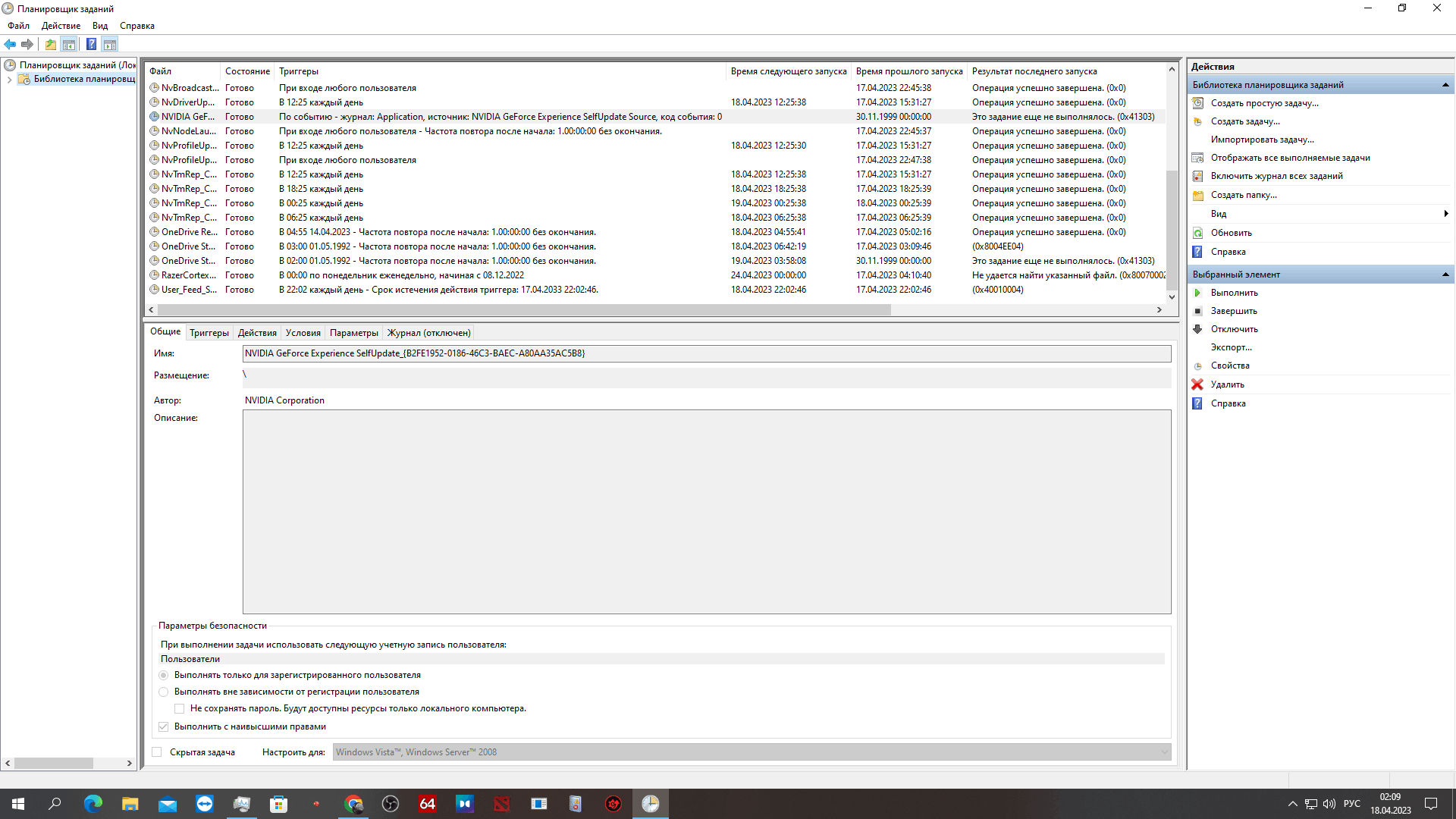Delete the selected task via Удалить
Image resolution: width=1456 pixels, height=819 pixels.
tap(1227, 384)
